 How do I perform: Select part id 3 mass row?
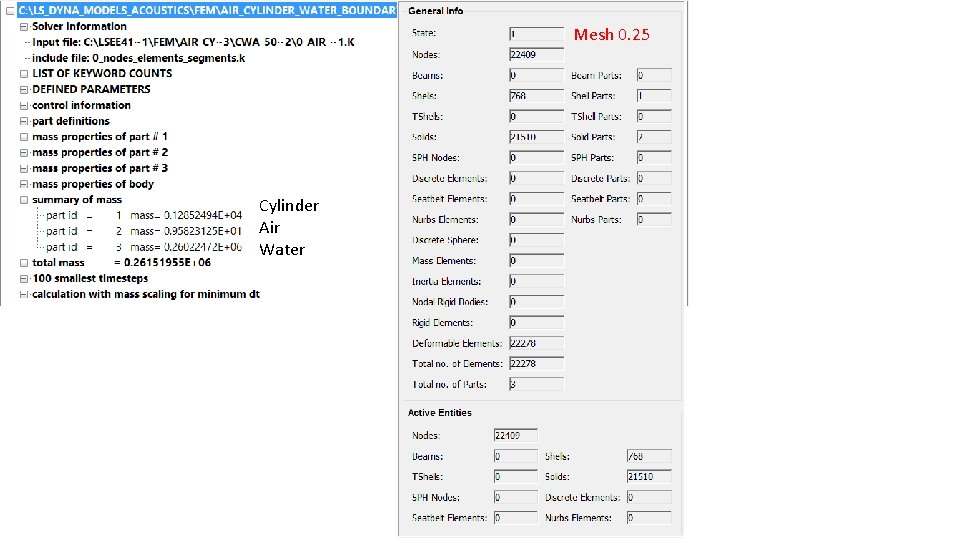tap(144, 247)
